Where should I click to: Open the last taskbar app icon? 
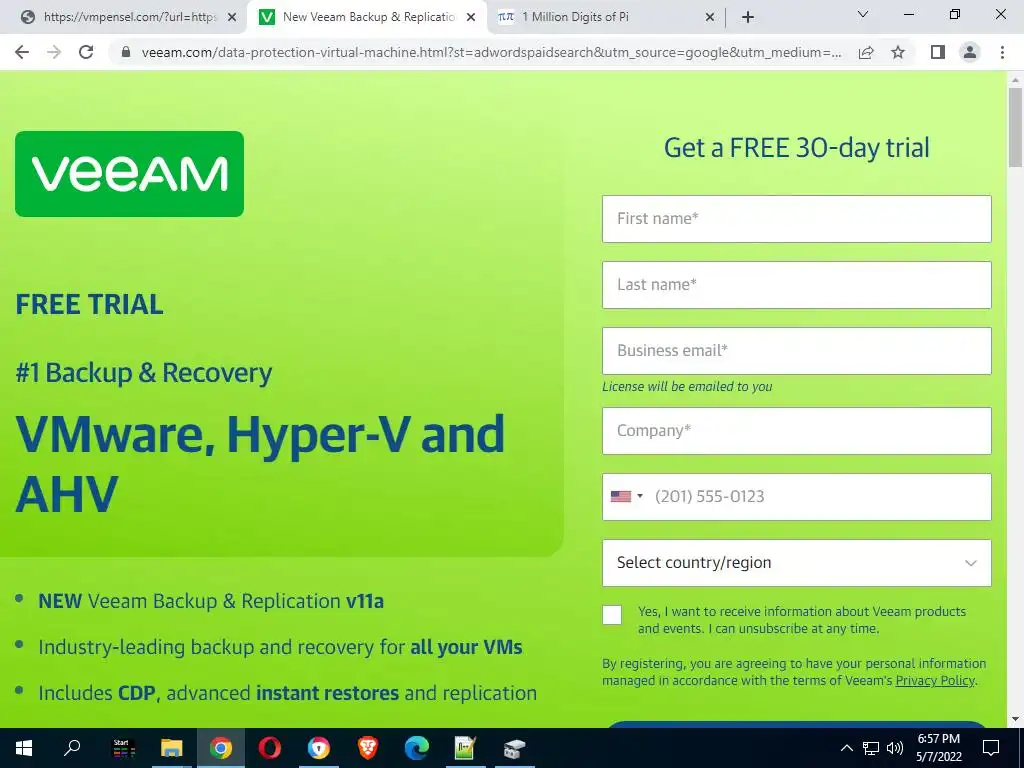514,748
